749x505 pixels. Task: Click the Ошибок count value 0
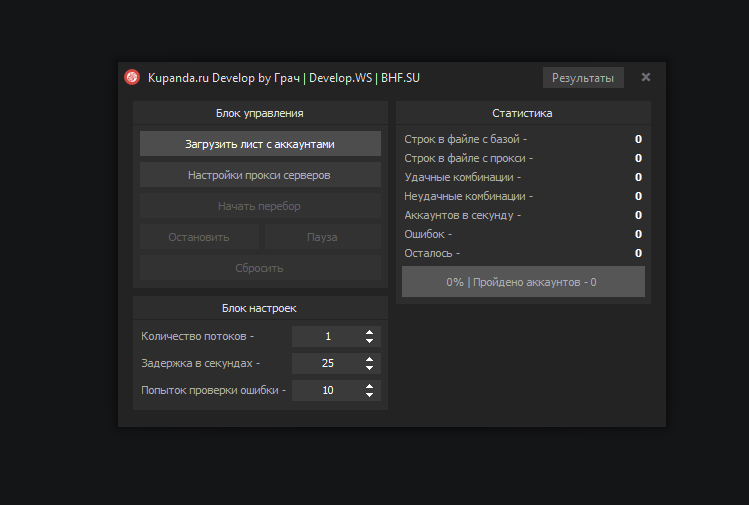638,234
